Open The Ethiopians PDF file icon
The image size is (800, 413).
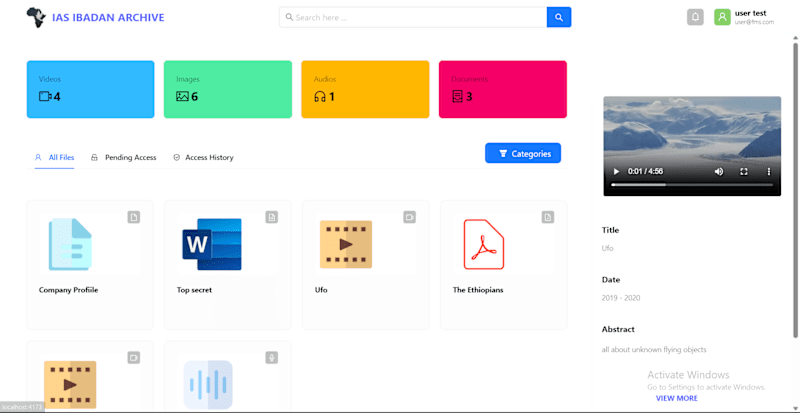(484, 244)
